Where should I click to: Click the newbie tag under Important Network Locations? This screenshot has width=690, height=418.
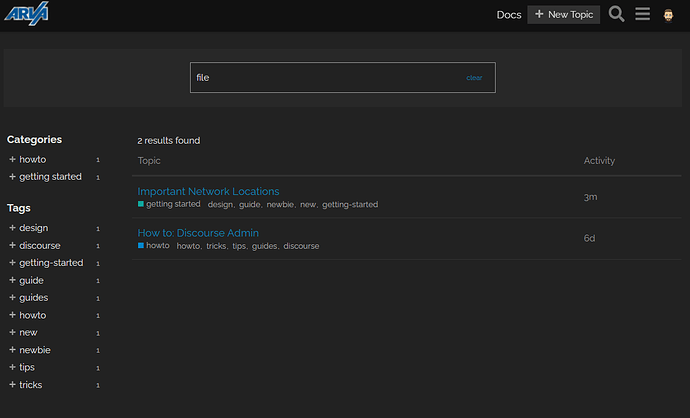tap(280, 205)
